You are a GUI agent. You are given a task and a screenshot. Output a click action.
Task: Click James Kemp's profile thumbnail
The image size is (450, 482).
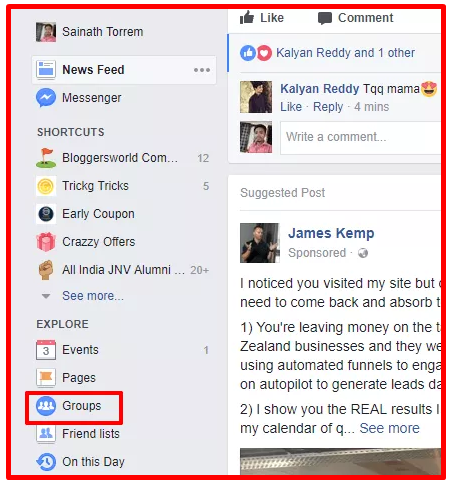260,243
